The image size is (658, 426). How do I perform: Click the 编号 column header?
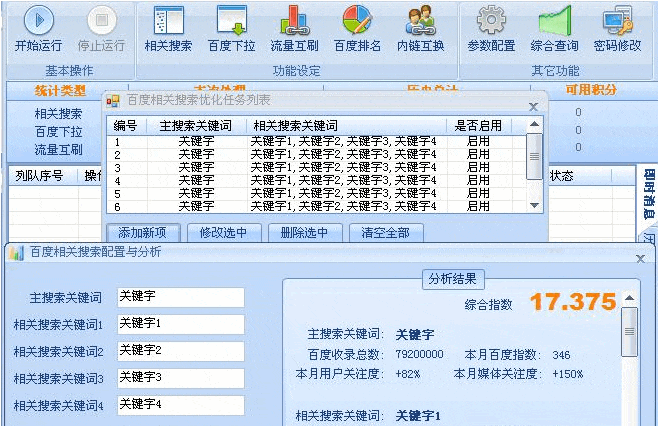click(127, 125)
